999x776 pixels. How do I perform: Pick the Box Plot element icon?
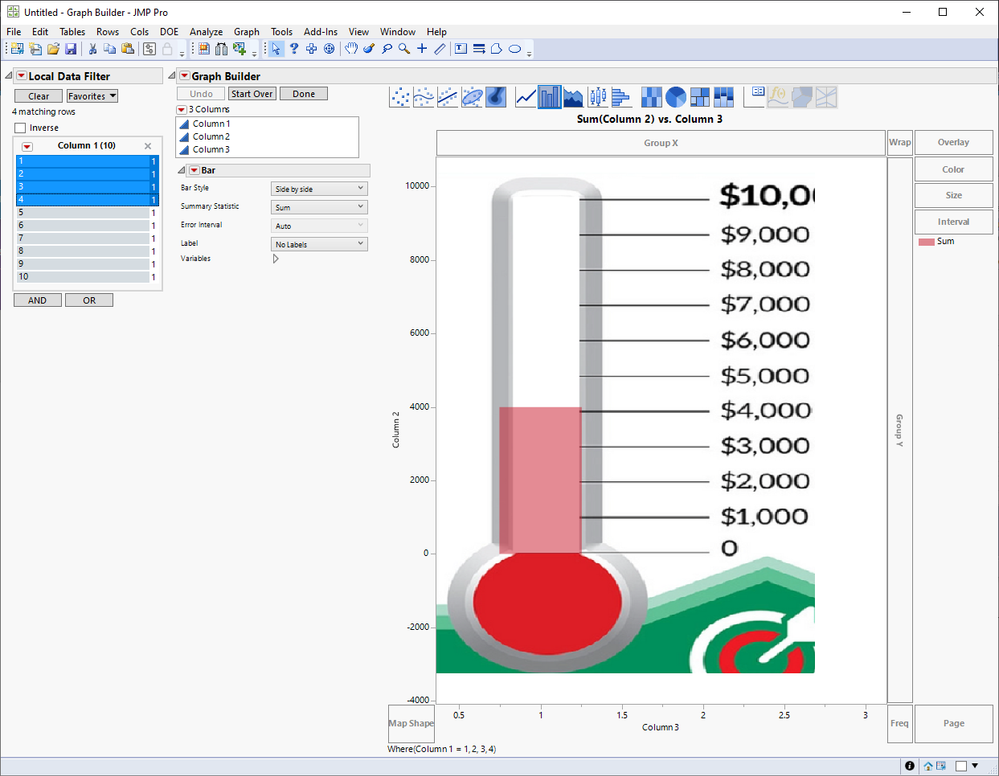point(598,97)
